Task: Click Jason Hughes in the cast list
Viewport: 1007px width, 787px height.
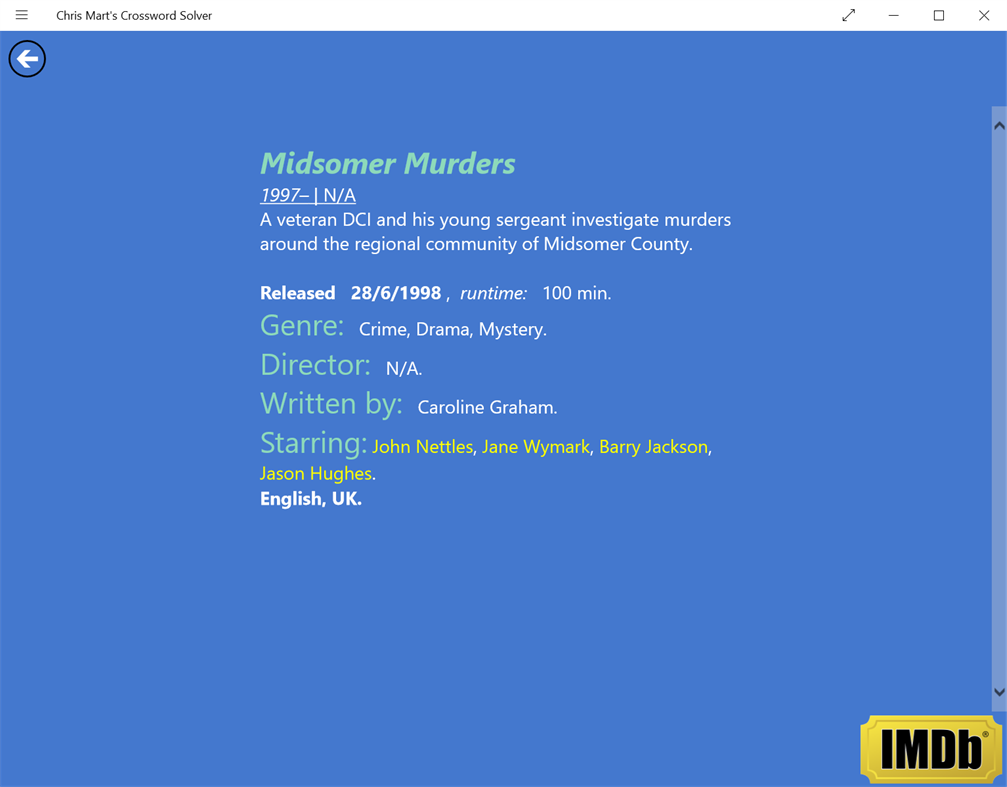Action: pyautogui.click(x=315, y=473)
